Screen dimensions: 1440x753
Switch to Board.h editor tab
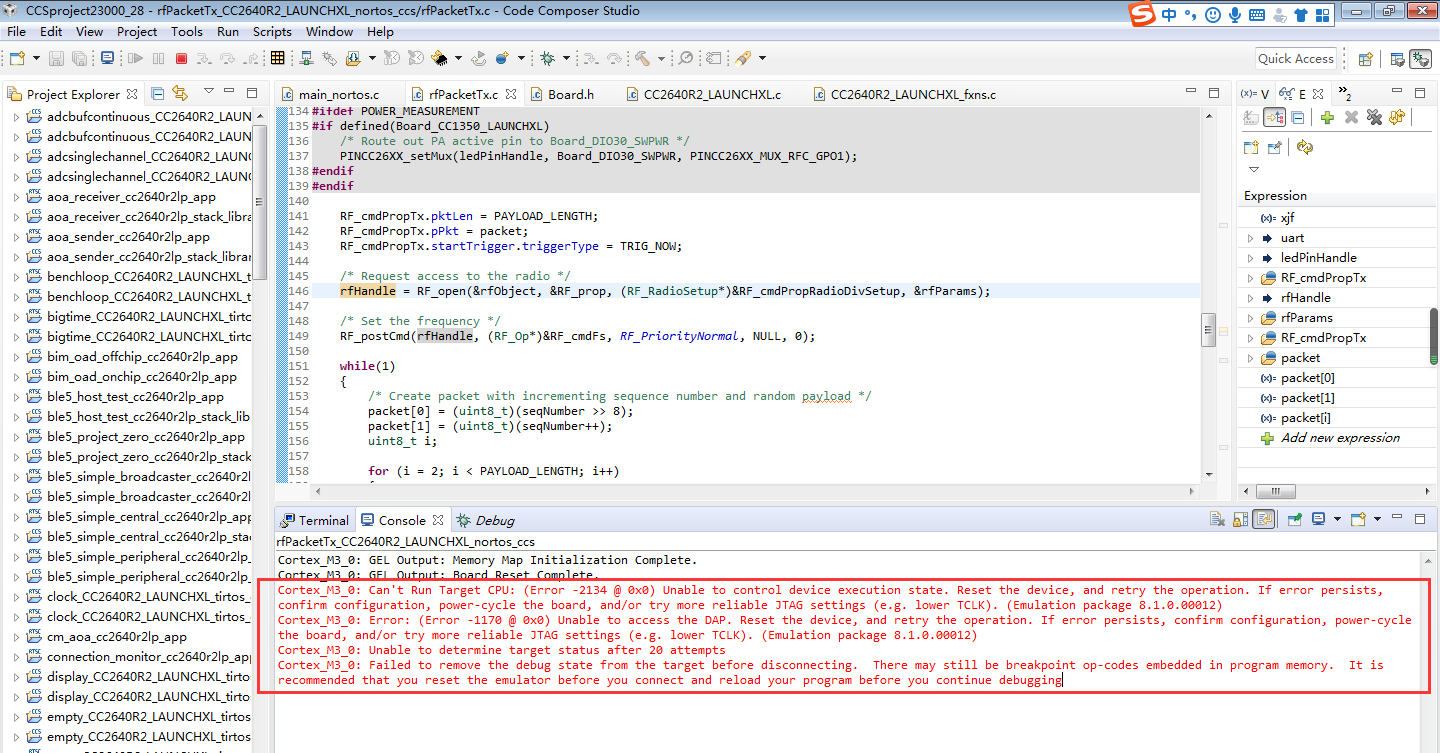coord(563,95)
